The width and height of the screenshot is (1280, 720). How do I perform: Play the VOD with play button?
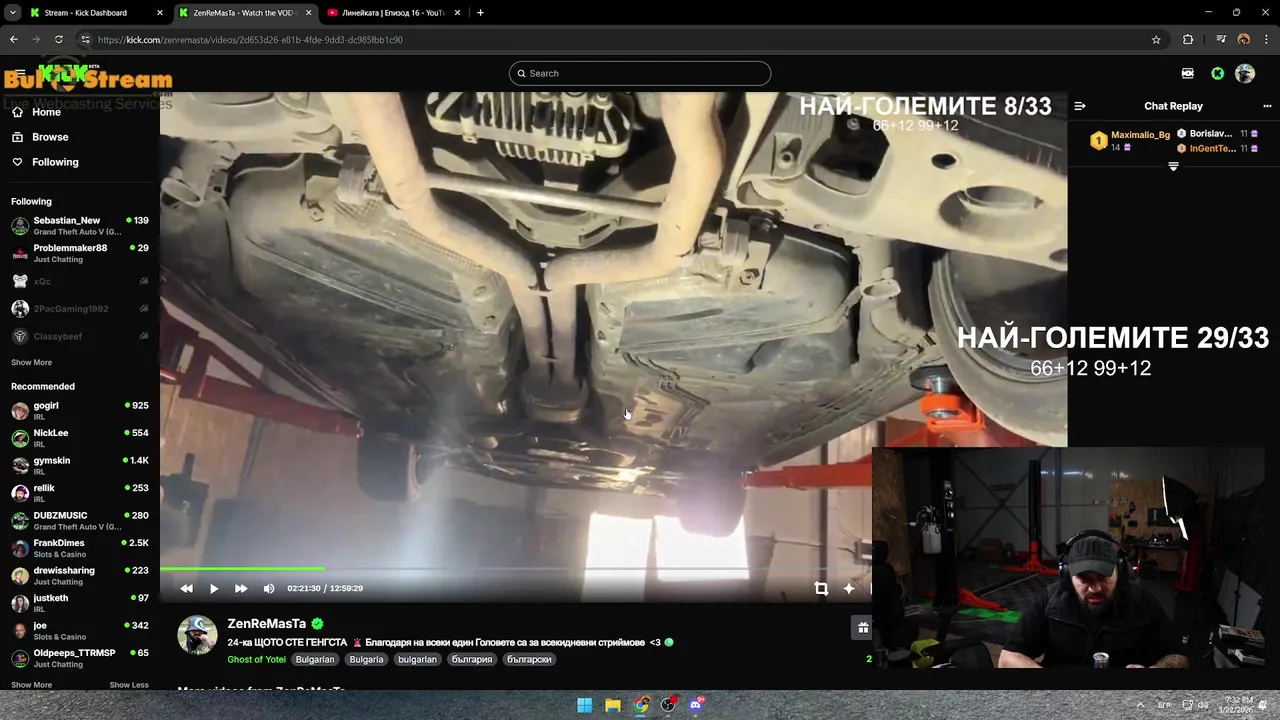tap(214, 589)
